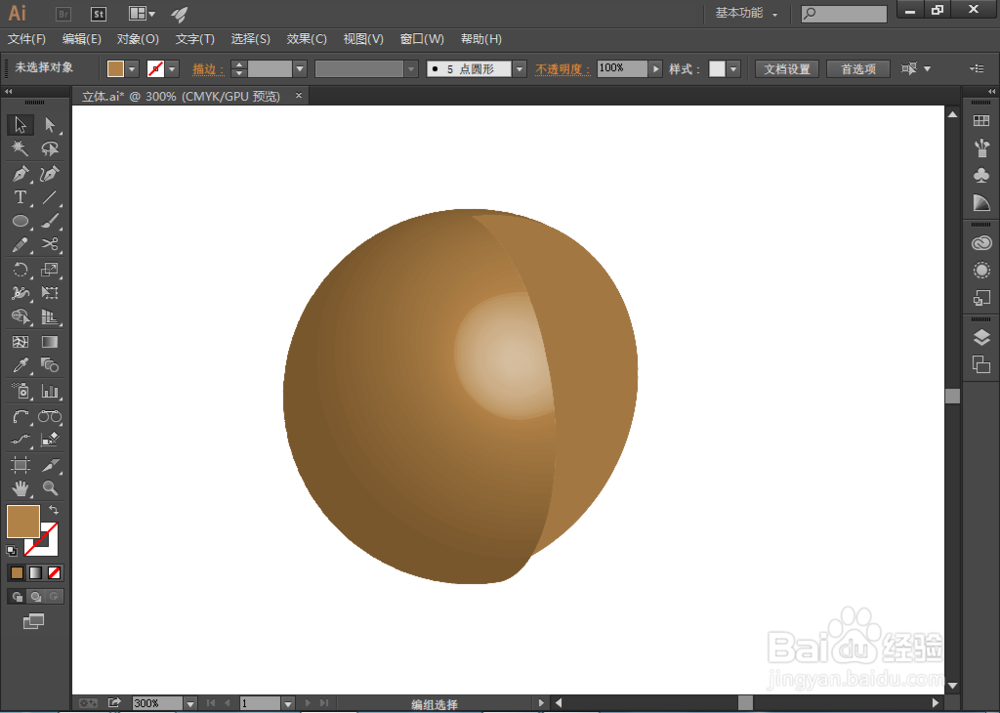Select the Column Graph tool
1000x713 pixels.
coord(50,391)
